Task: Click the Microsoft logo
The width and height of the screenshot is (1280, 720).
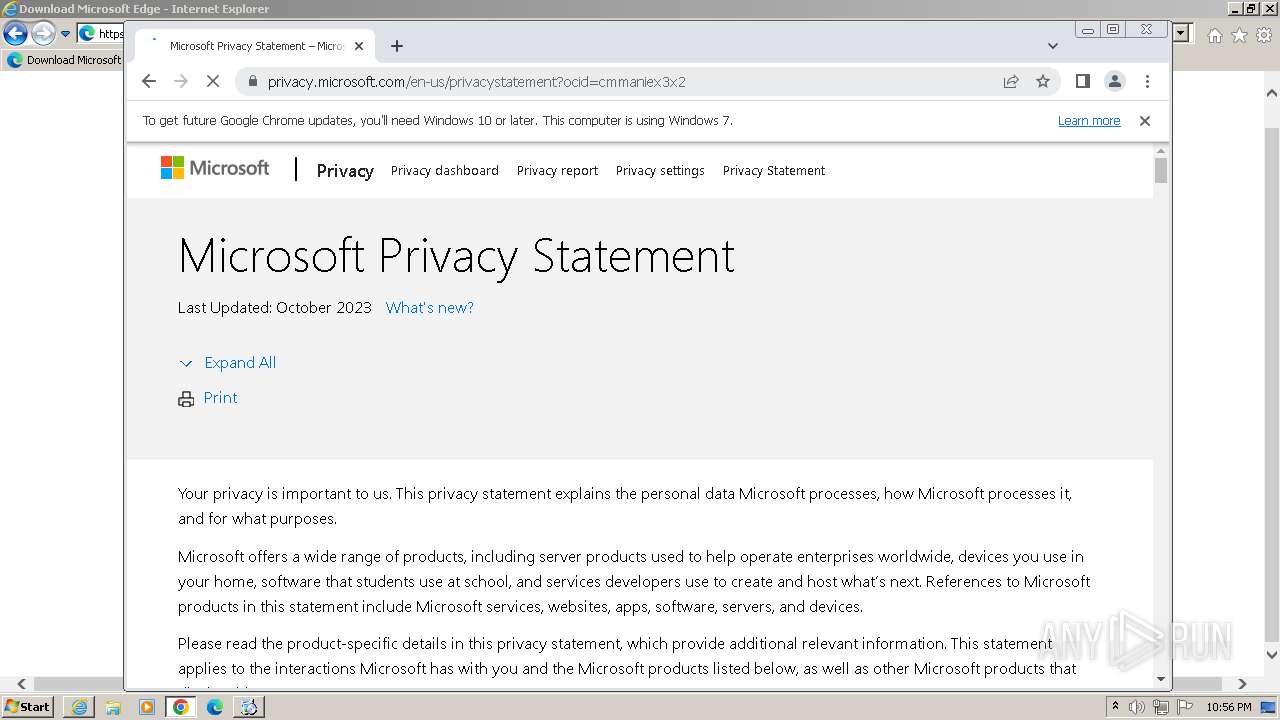Action: coord(215,168)
